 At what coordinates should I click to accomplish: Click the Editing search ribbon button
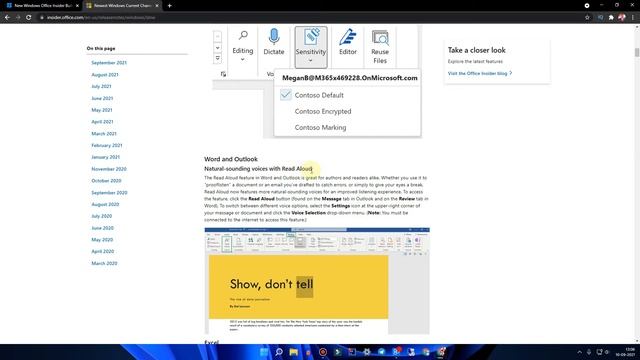[243, 46]
